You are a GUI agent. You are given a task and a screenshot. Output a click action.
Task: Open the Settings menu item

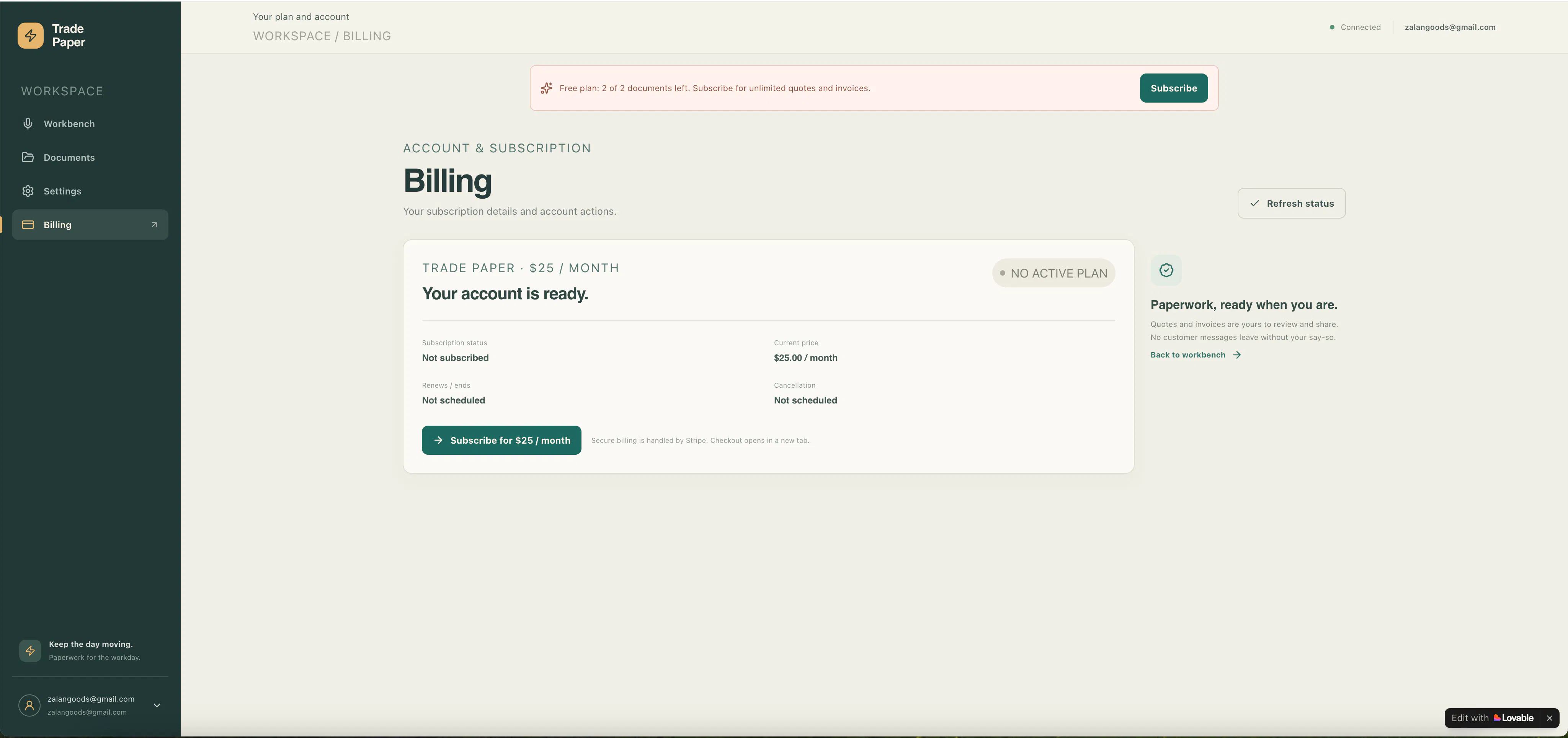pyautogui.click(x=90, y=191)
